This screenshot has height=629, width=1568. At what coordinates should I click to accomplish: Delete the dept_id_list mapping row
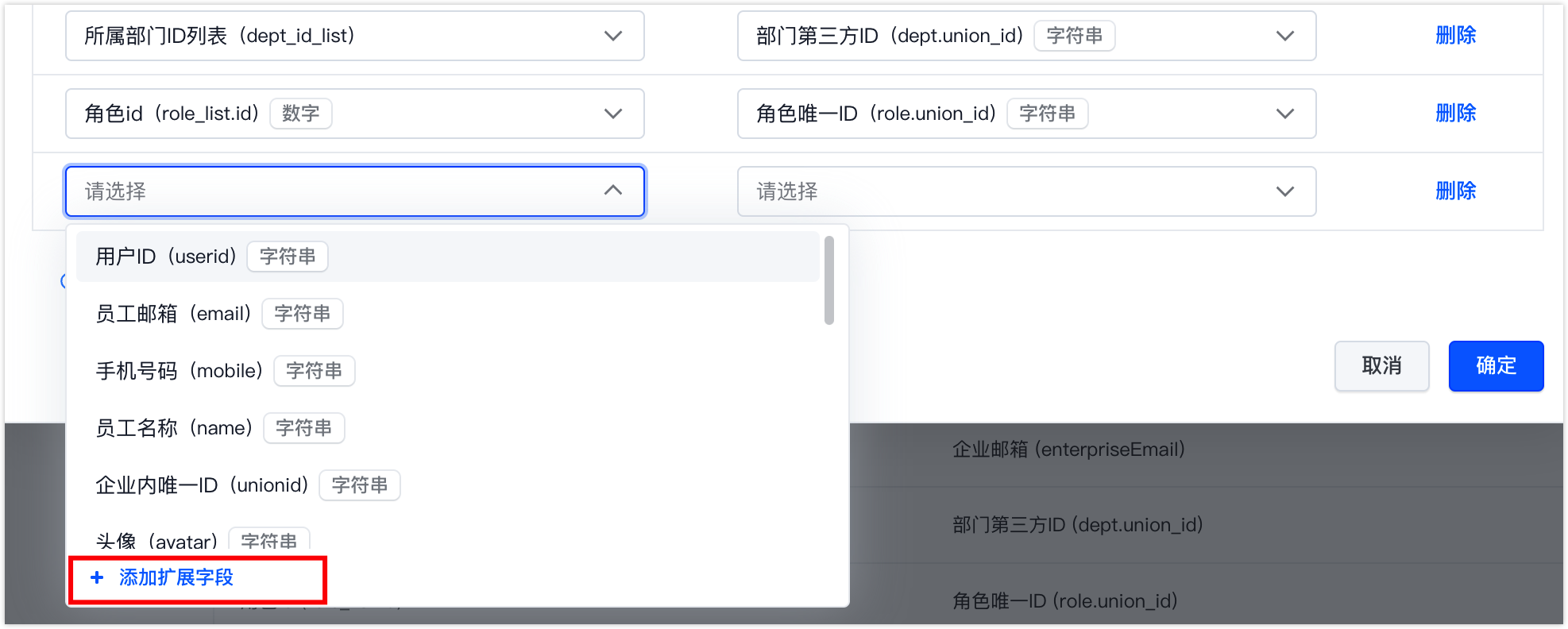1455,36
